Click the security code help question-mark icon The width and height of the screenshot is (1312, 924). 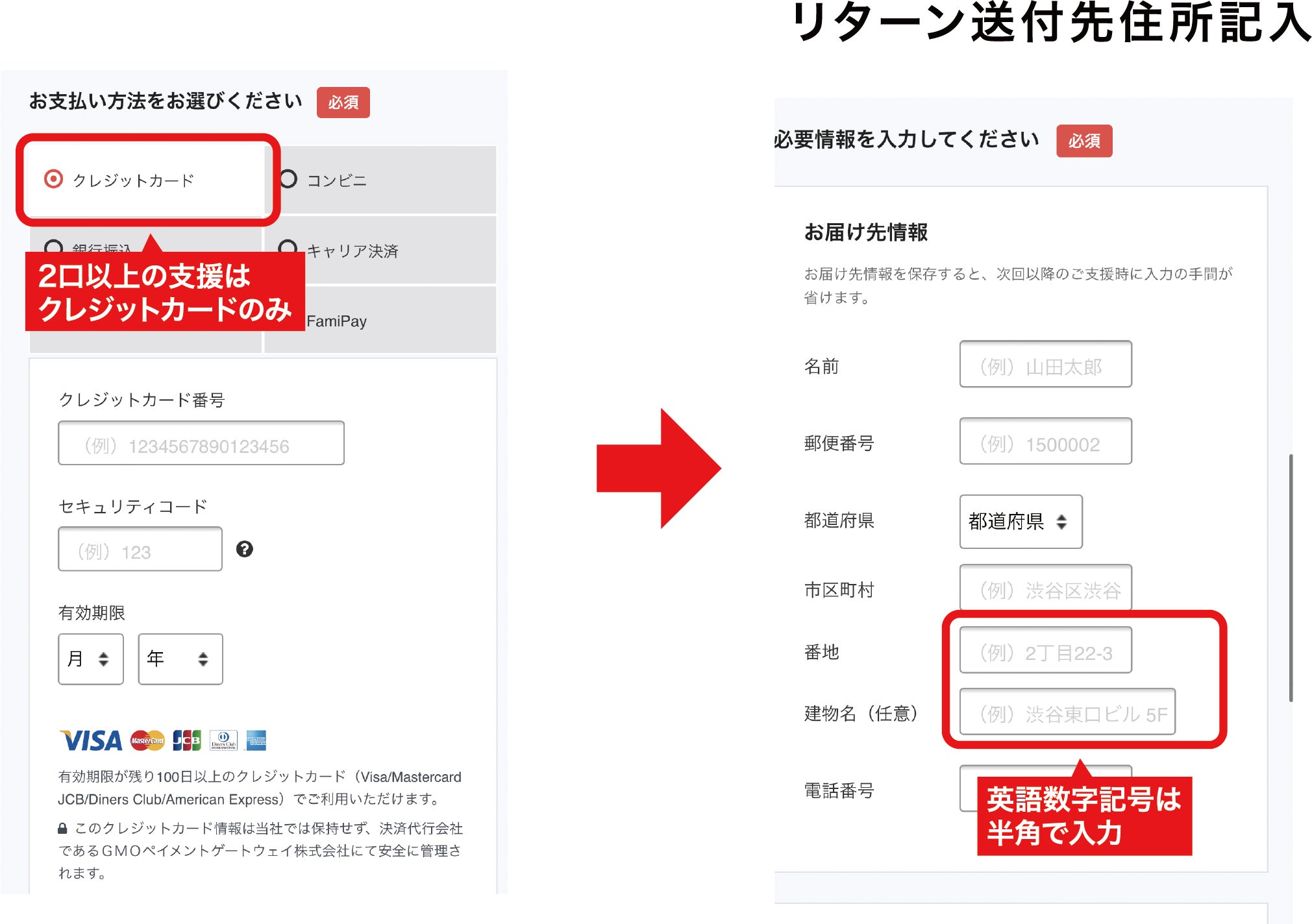(x=244, y=550)
